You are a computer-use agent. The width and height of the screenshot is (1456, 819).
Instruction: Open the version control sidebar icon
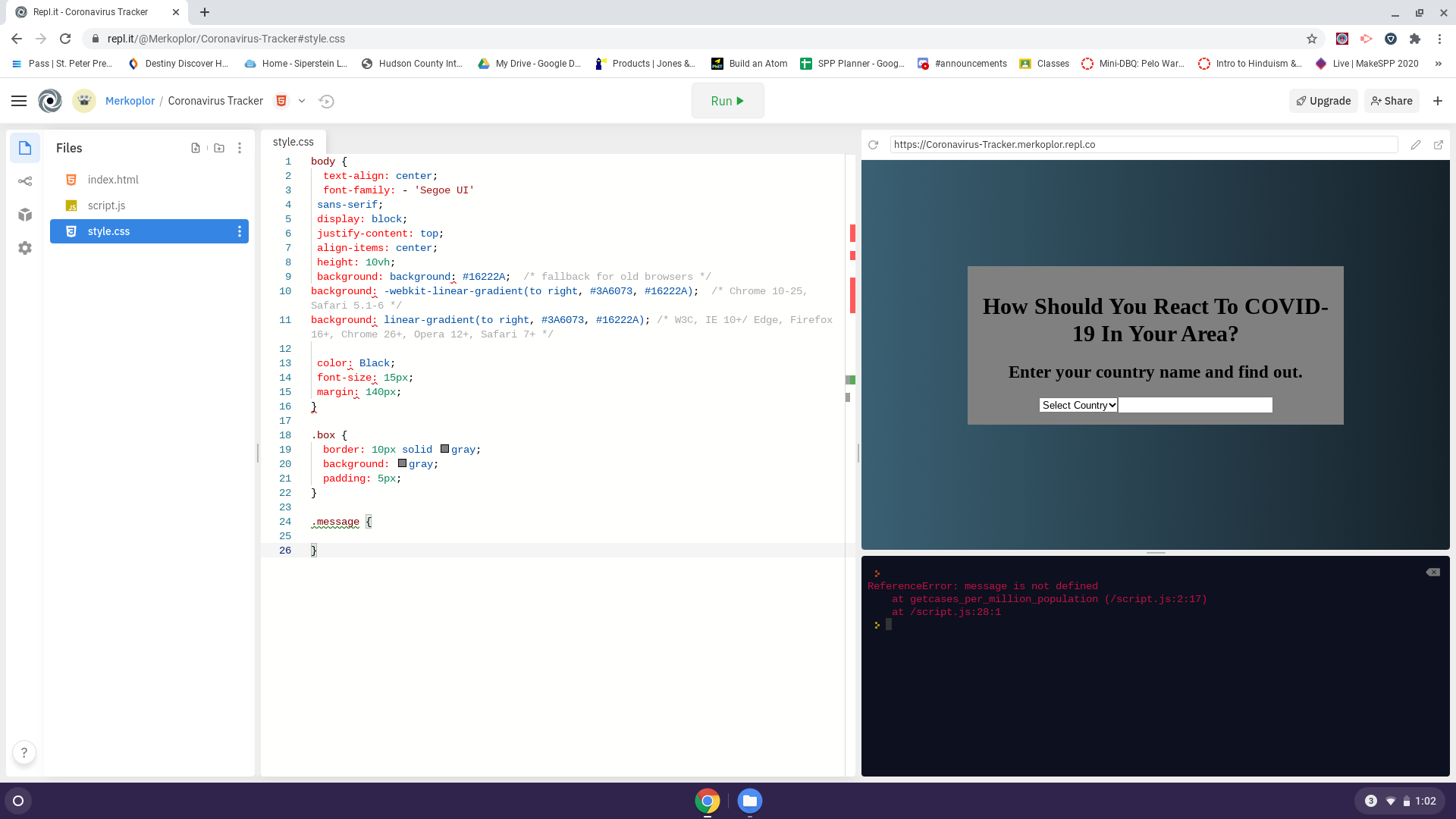(x=25, y=181)
